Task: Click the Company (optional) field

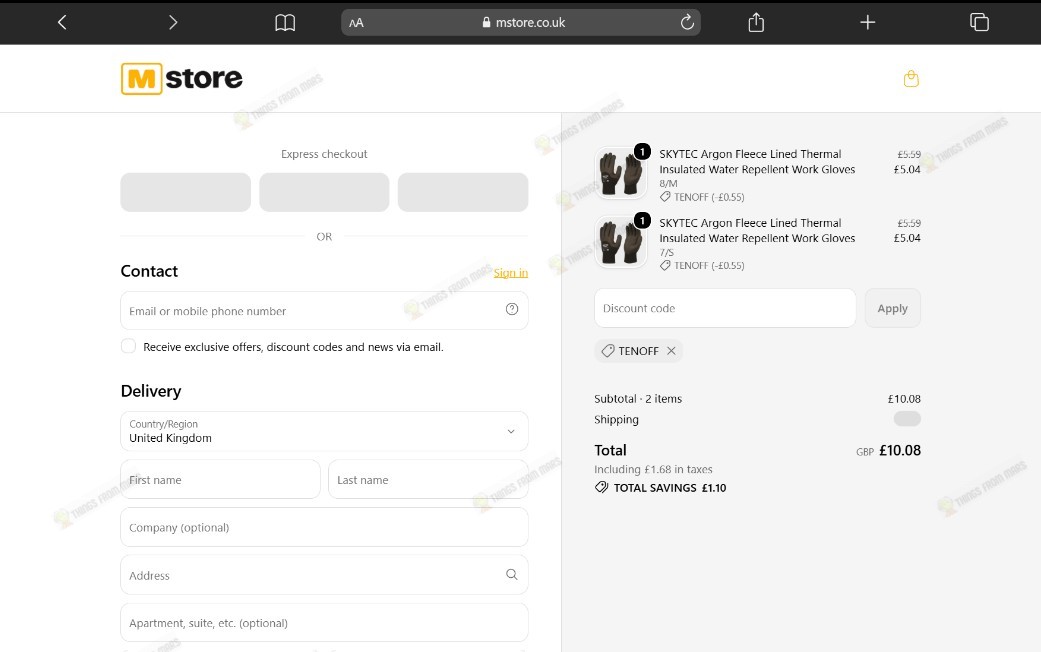Action: click(x=324, y=527)
